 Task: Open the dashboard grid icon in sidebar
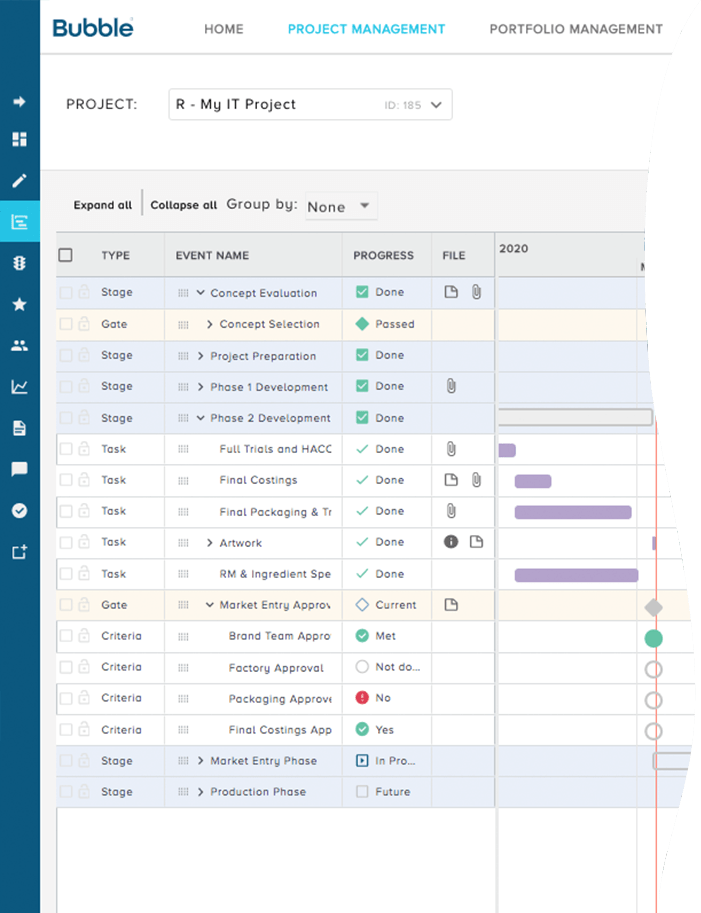[19, 139]
